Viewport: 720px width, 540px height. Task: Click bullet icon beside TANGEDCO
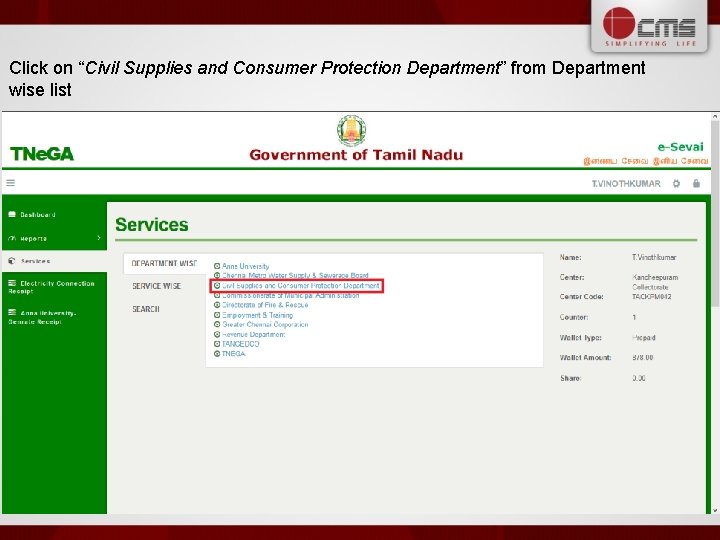point(217,343)
